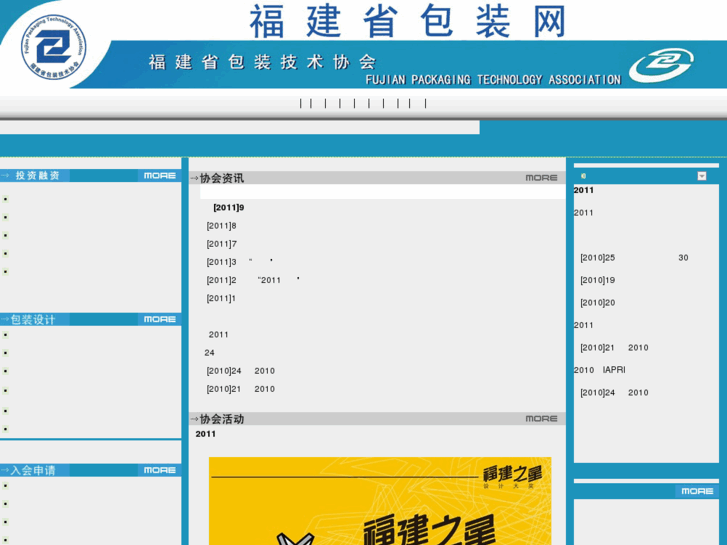Image resolution: width=727 pixels, height=545 pixels.
Task: Open the [2010]21 2010 entry in 协会资讯
Action: click(x=240, y=389)
